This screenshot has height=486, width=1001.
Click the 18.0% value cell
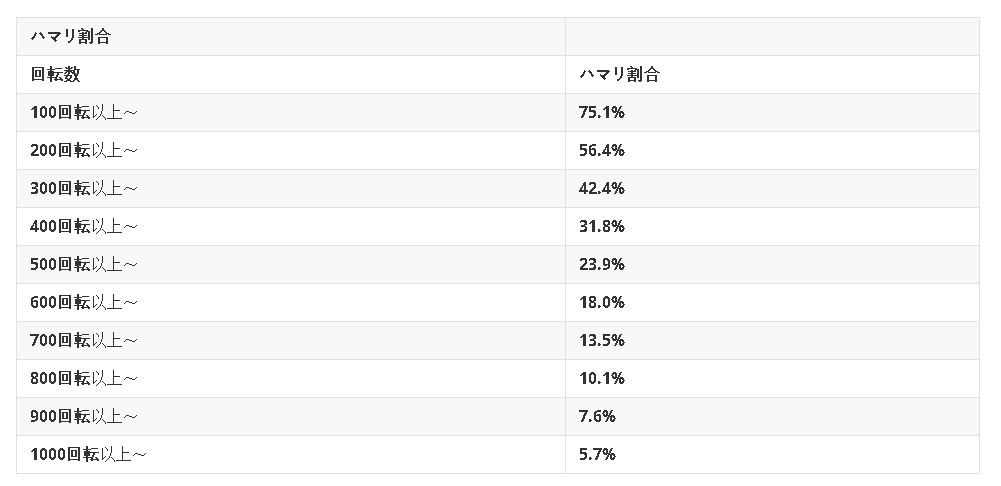(601, 303)
